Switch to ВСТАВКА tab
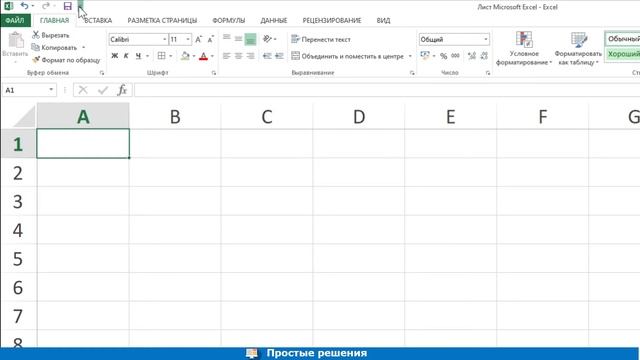 (98, 20)
